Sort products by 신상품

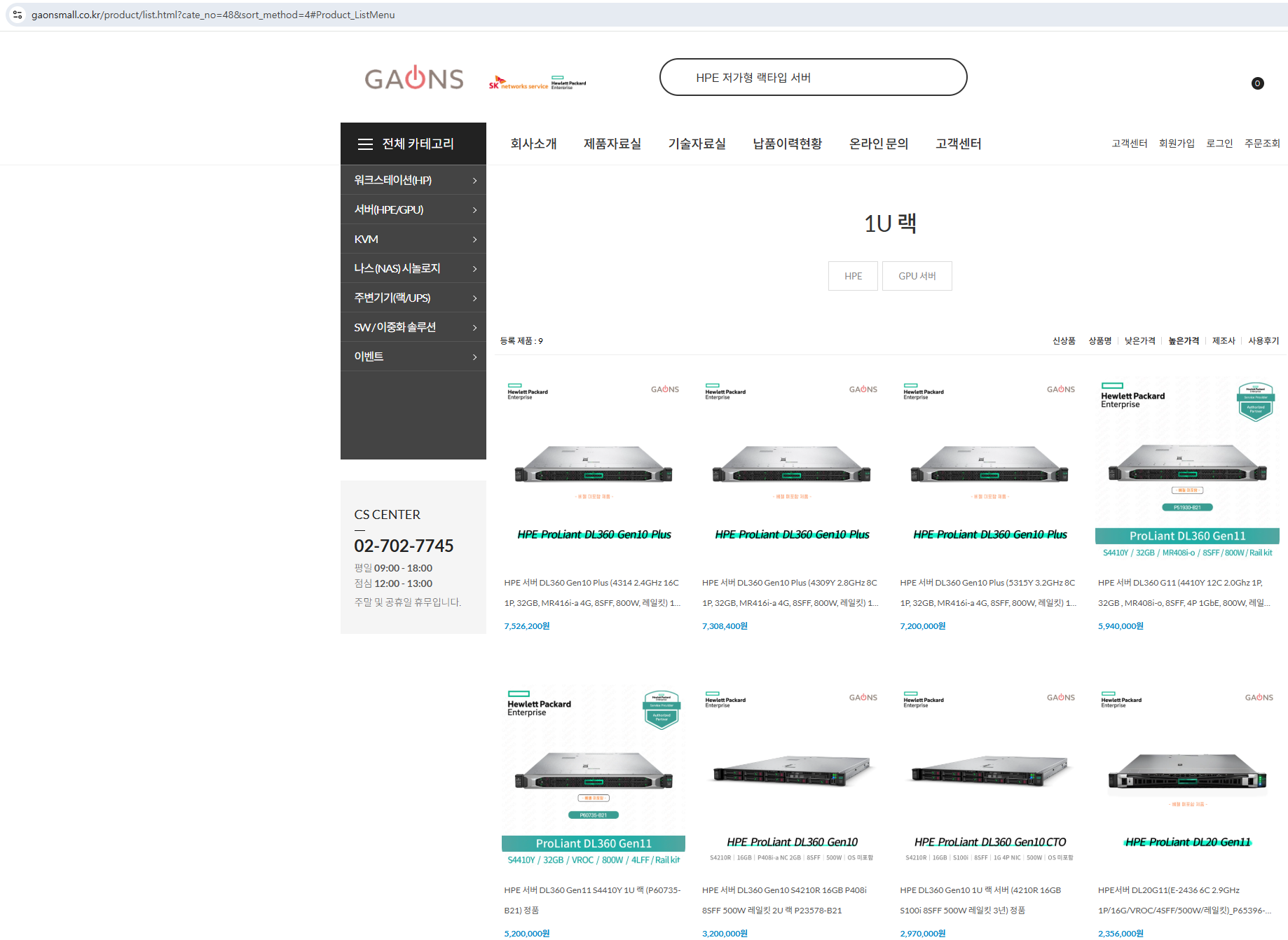[1064, 340]
